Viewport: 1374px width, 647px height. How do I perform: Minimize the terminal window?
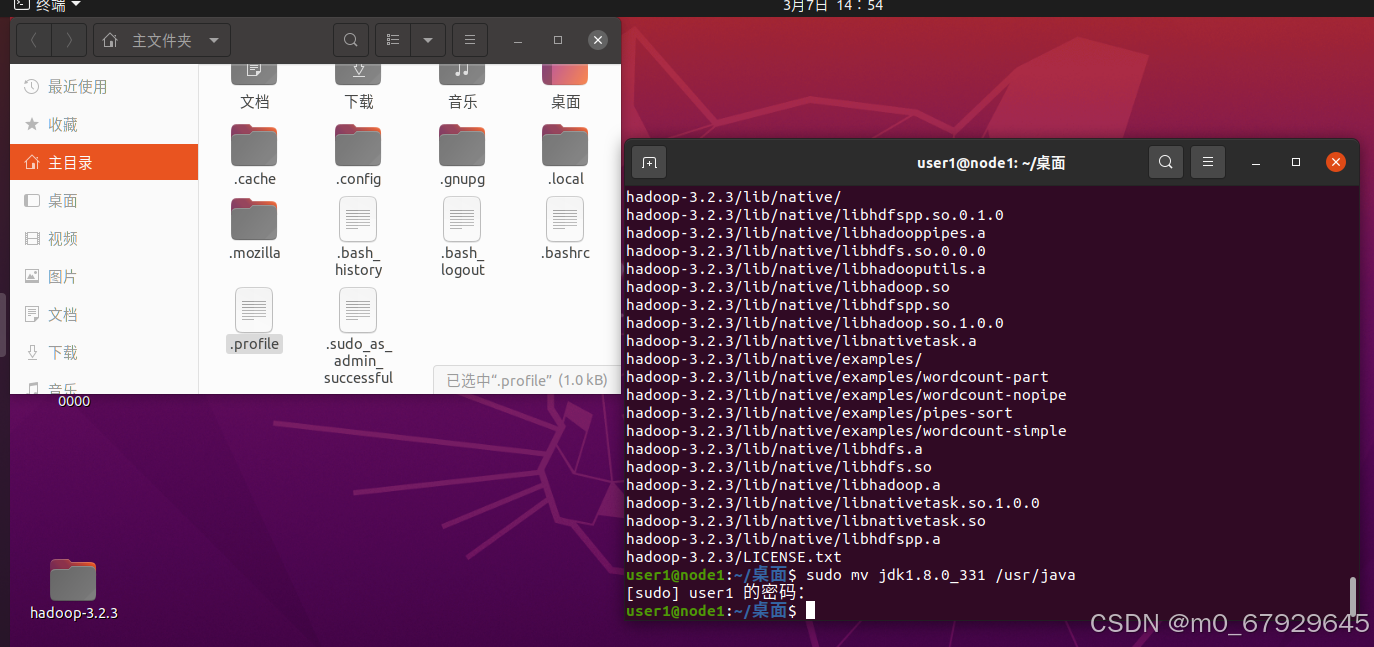coord(1256,162)
